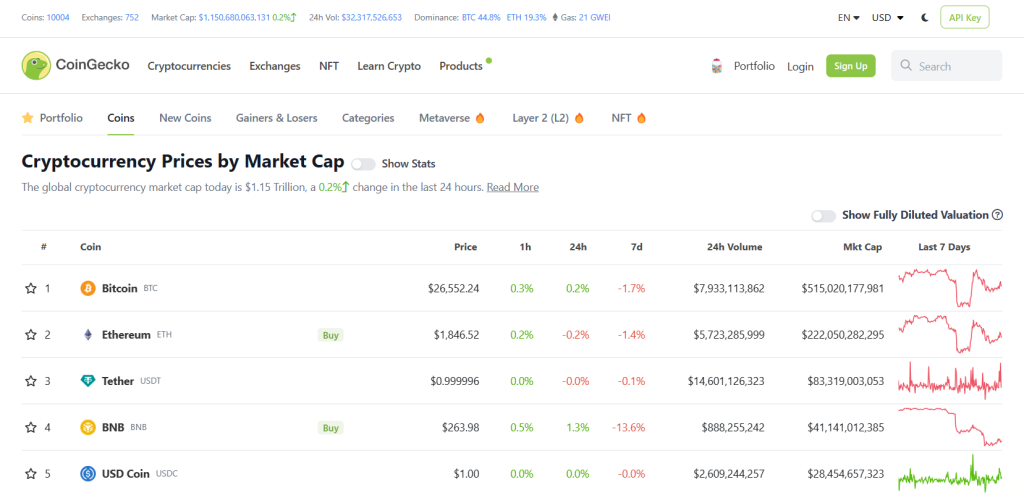Enable the Show Stats toggle
The width and height of the screenshot is (1024, 495).
pos(362,164)
